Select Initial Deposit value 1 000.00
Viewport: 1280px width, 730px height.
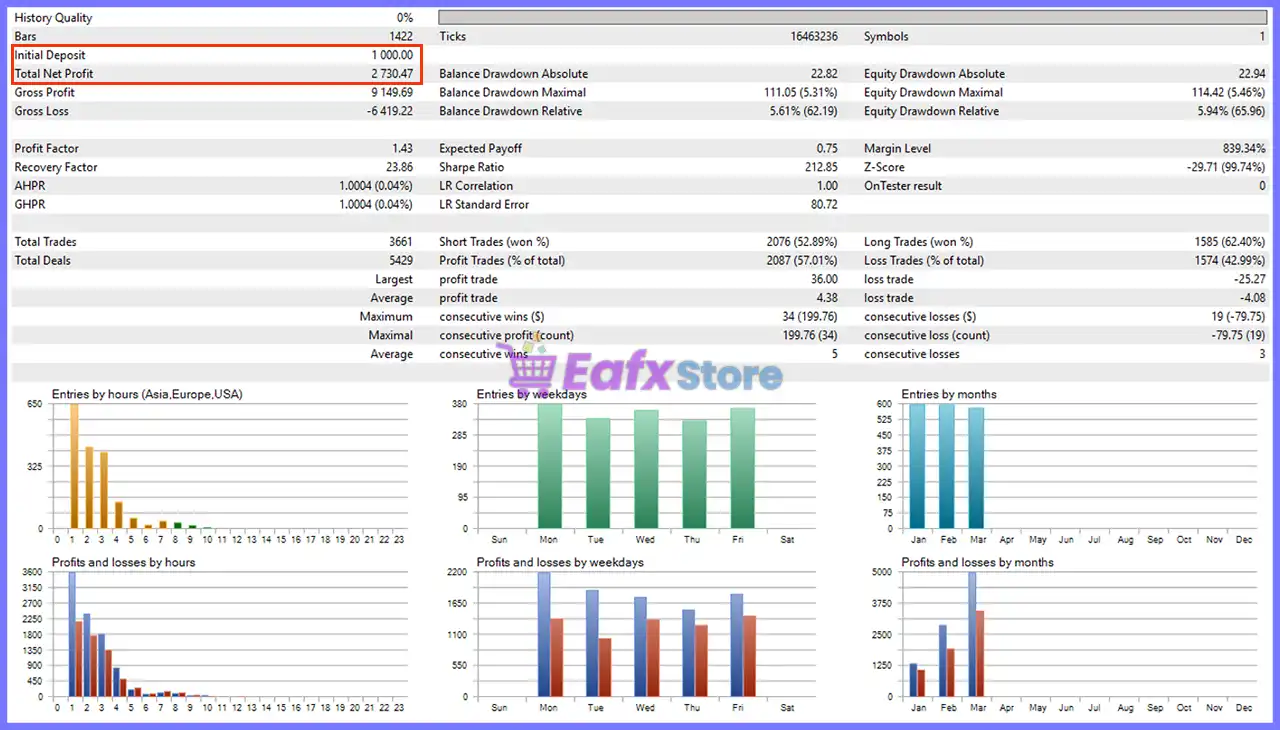click(392, 55)
